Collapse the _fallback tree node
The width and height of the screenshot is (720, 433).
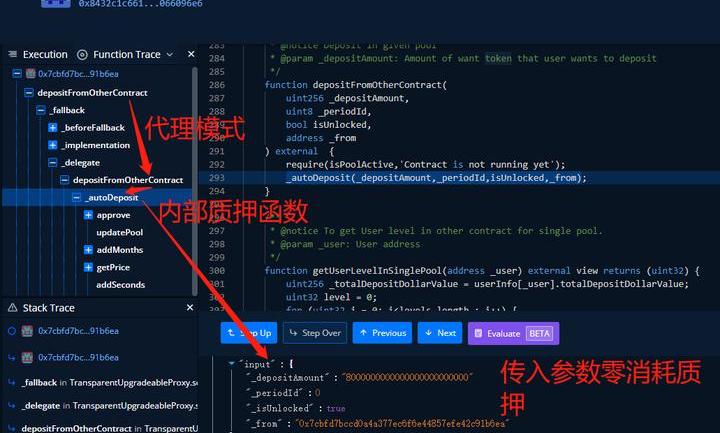coord(40,110)
